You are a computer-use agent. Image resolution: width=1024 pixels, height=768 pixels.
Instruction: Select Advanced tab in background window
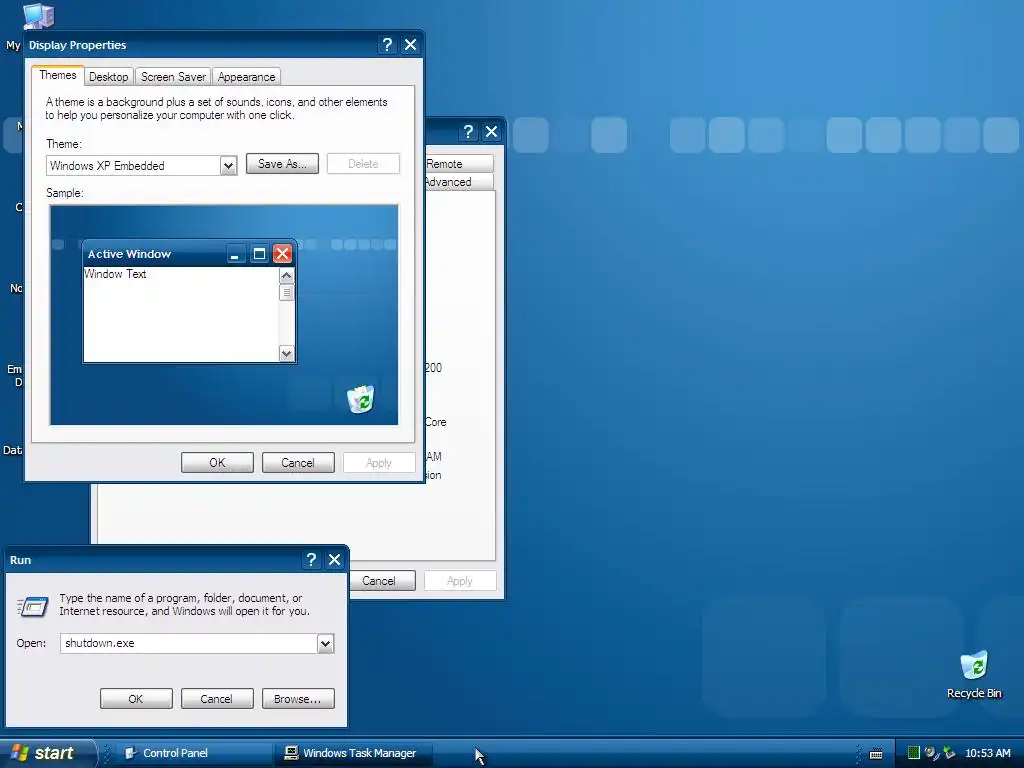click(x=458, y=182)
